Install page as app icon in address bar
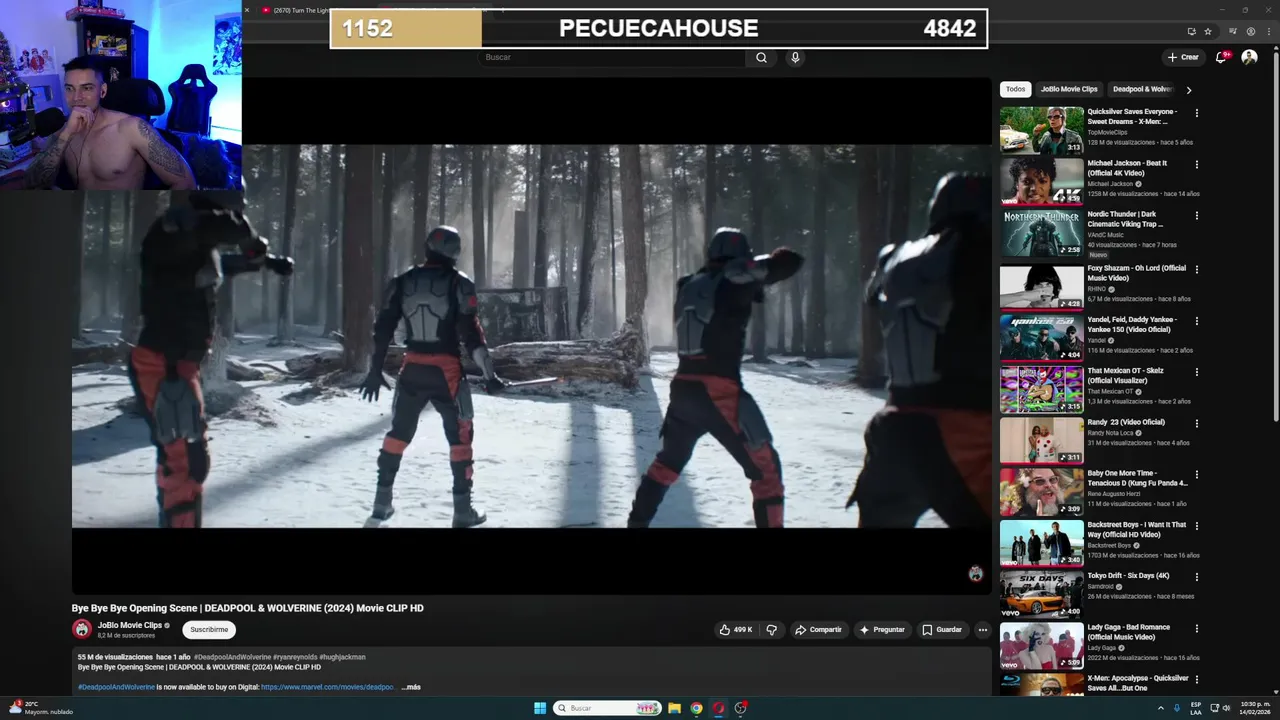The height and width of the screenshot is (720, 1280). coord(1191,31)
